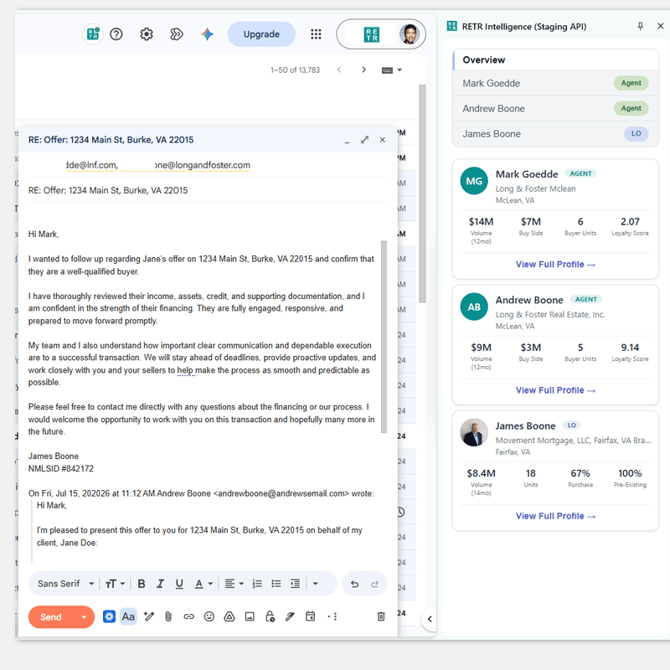This screenshot has height=670, width=670.
Task: View Full Profile for James Boone
Action: pyautogui.click(x=555, y=516)
